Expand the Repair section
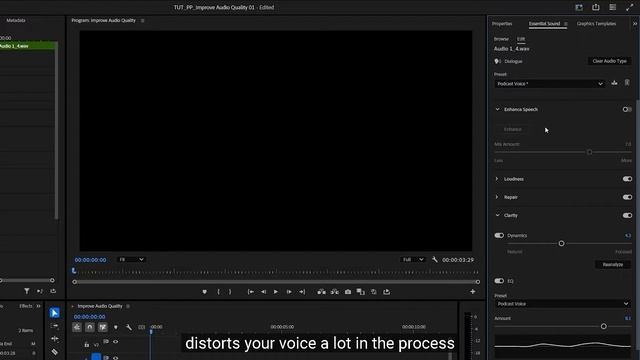Viewport: 640px width, 360px height. coord(497,197)
